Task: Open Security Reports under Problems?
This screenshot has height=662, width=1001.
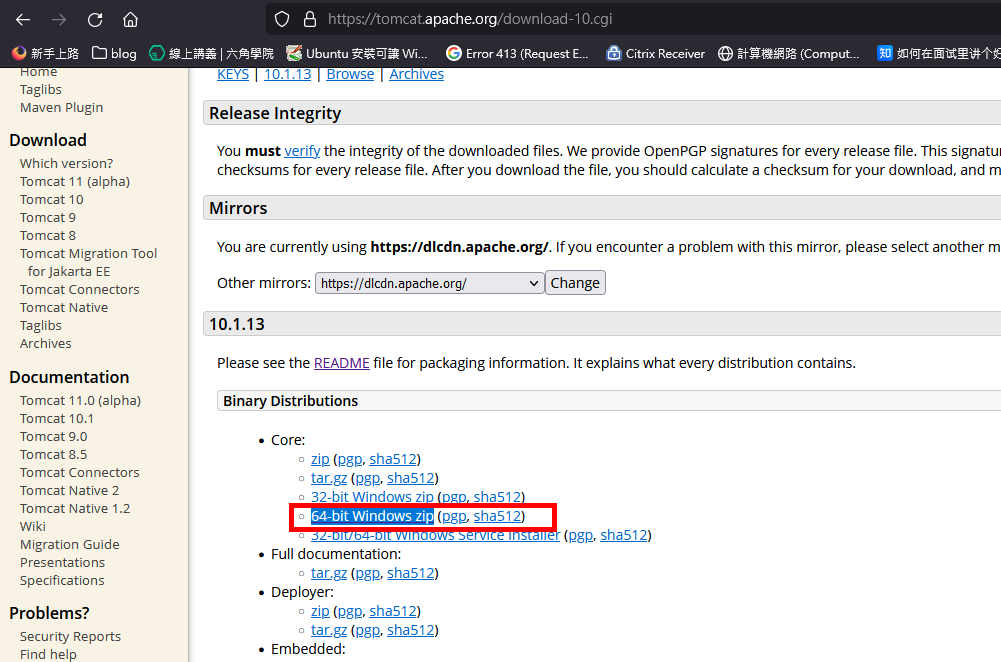Action: (70, 636)
